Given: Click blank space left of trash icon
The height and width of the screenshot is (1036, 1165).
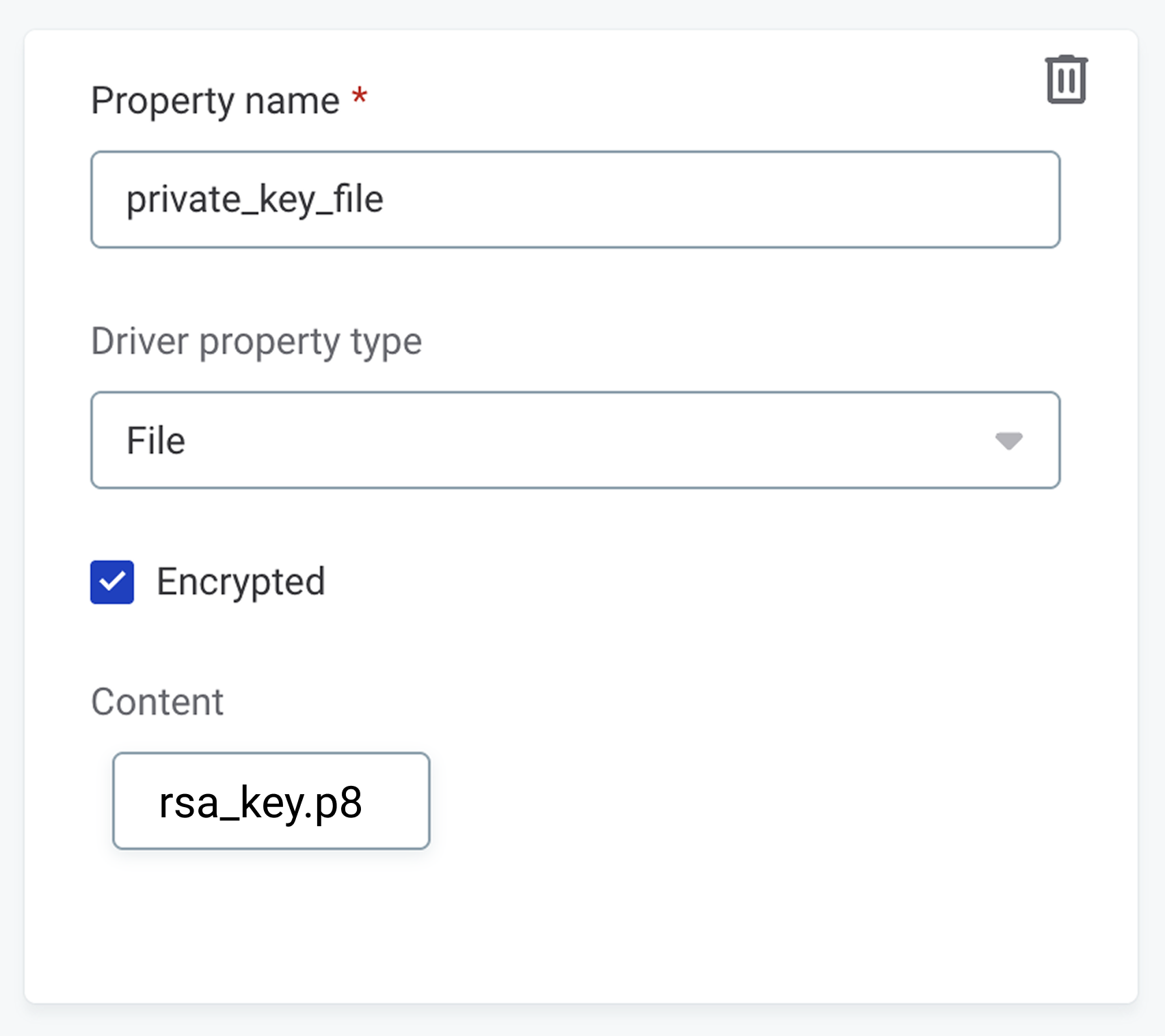Looking at the screenshot, I should tap(820, 80).
